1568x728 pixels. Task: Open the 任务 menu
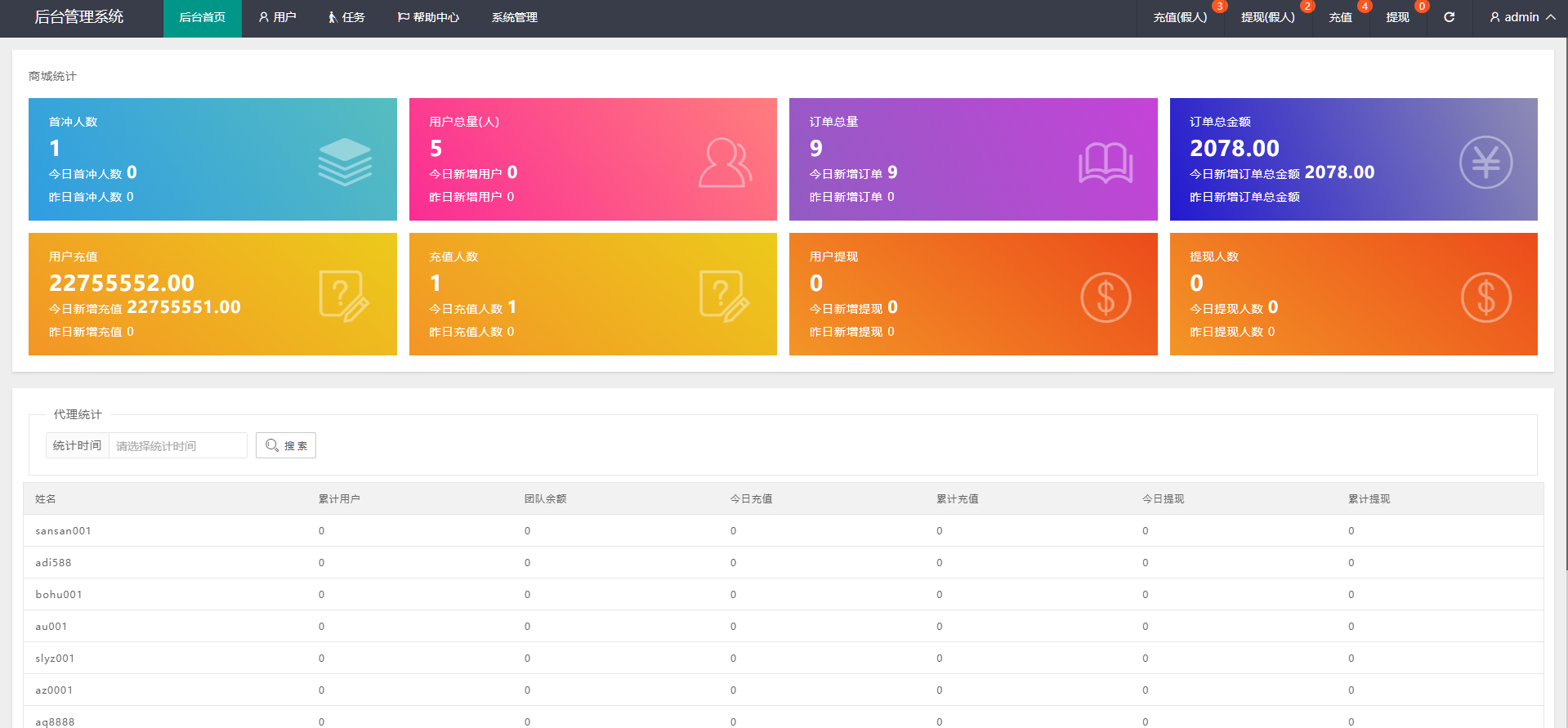click(x=346, y=17)
